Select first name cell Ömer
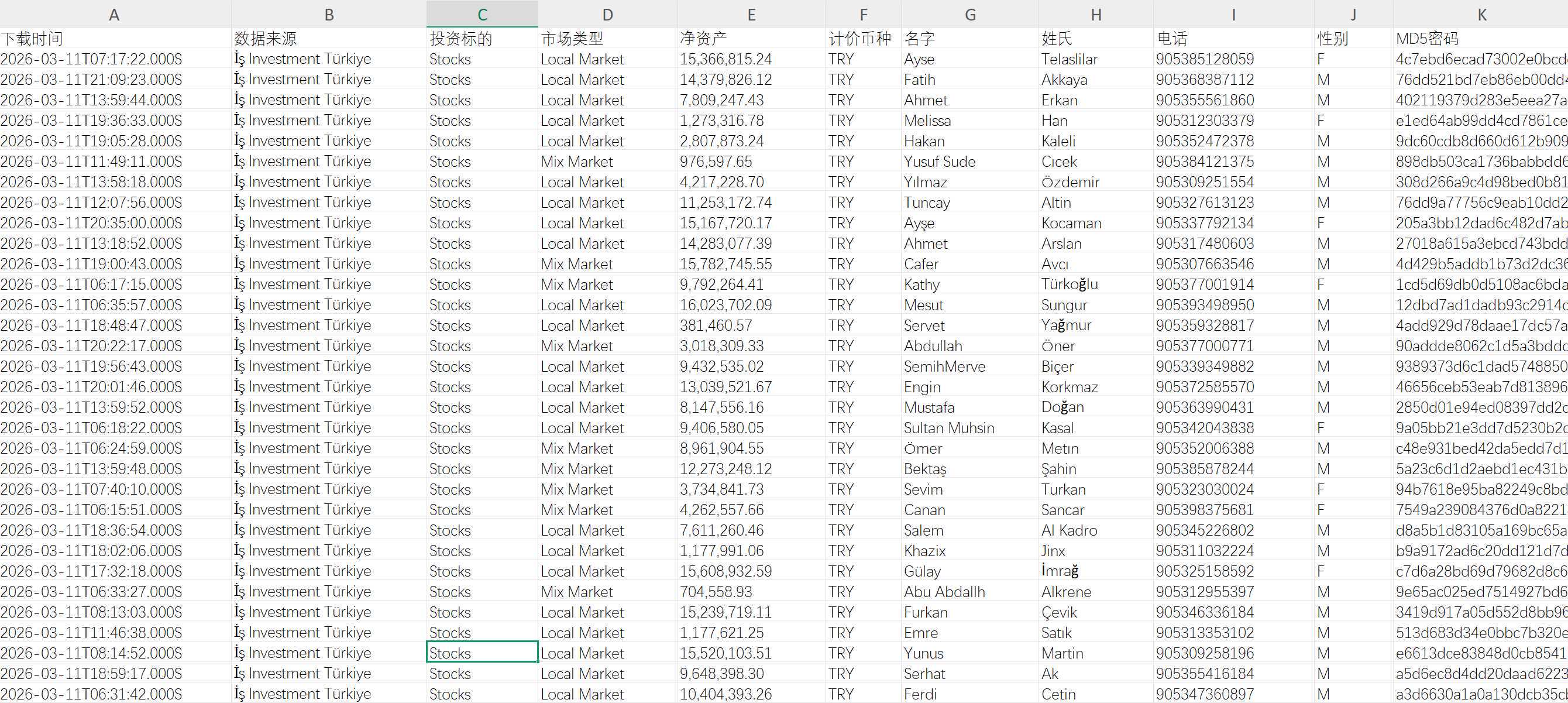Viewport: 1568px width, 703px height. click(x=970, y=448)
